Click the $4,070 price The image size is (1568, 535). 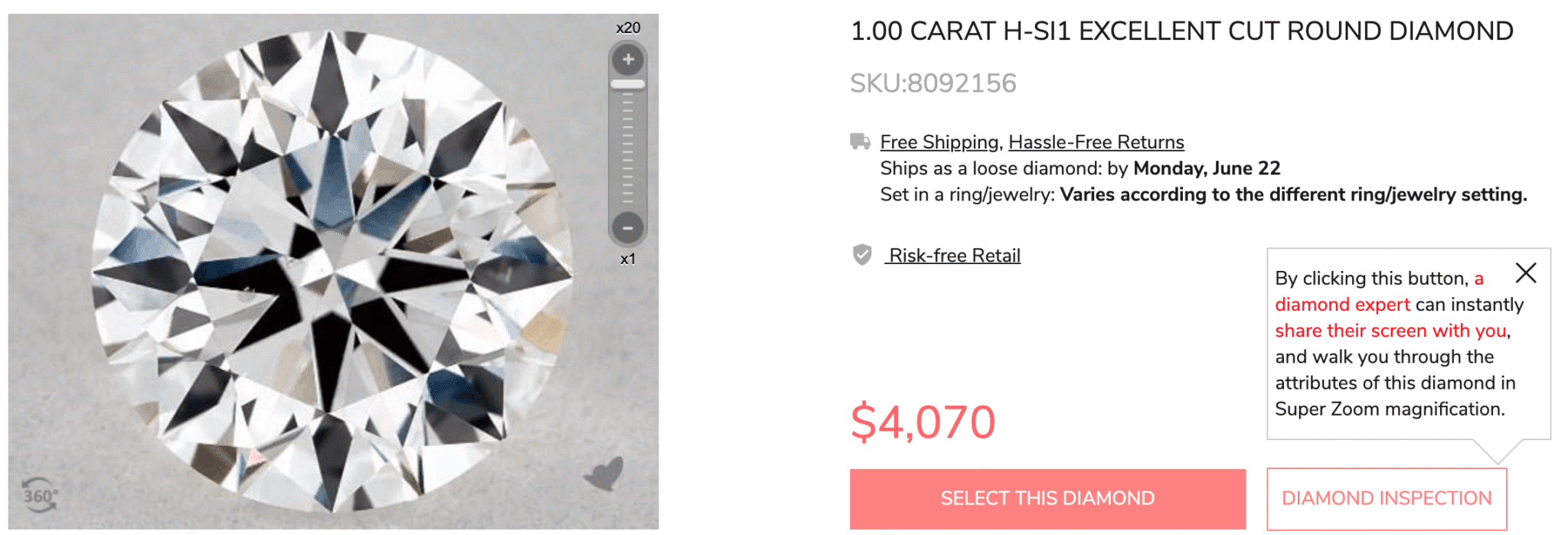[923, 422]
